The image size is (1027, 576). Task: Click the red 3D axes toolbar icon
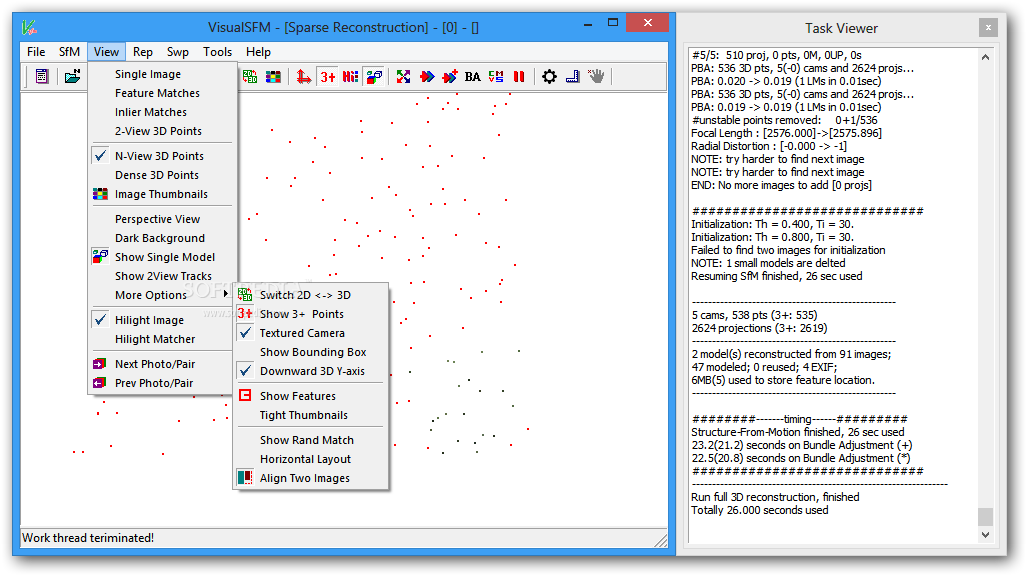coord(303,77)
